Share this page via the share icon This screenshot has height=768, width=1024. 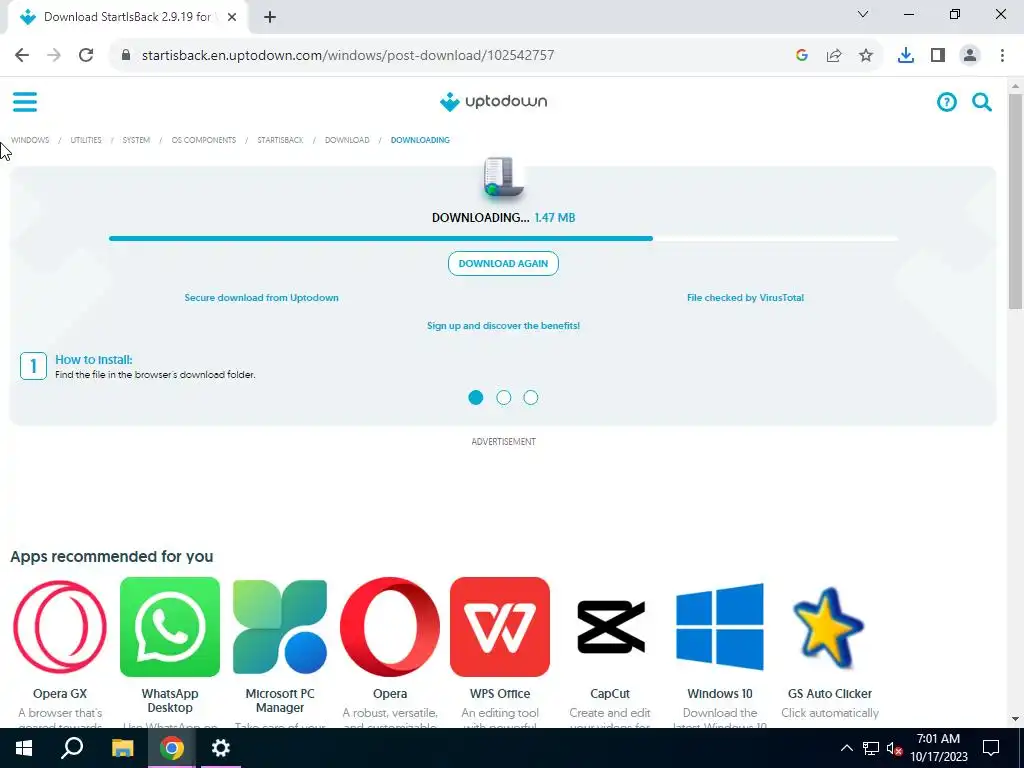834,55
